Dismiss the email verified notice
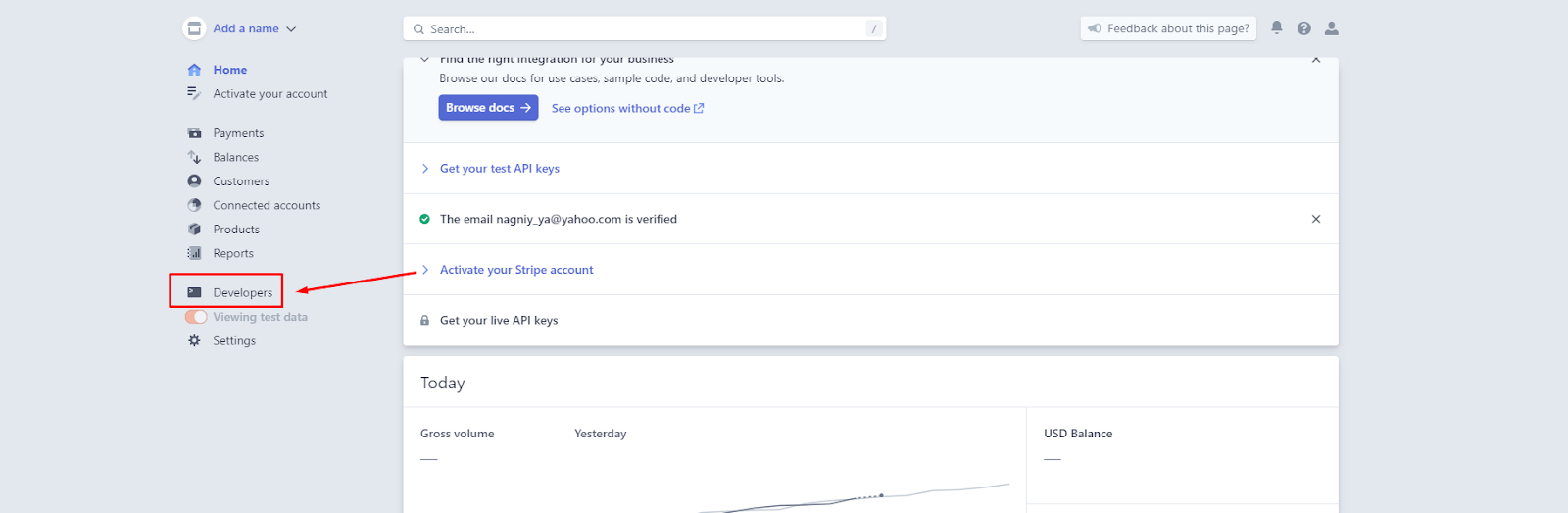This screenshot has width=1568, height=513. (1316, 219)
